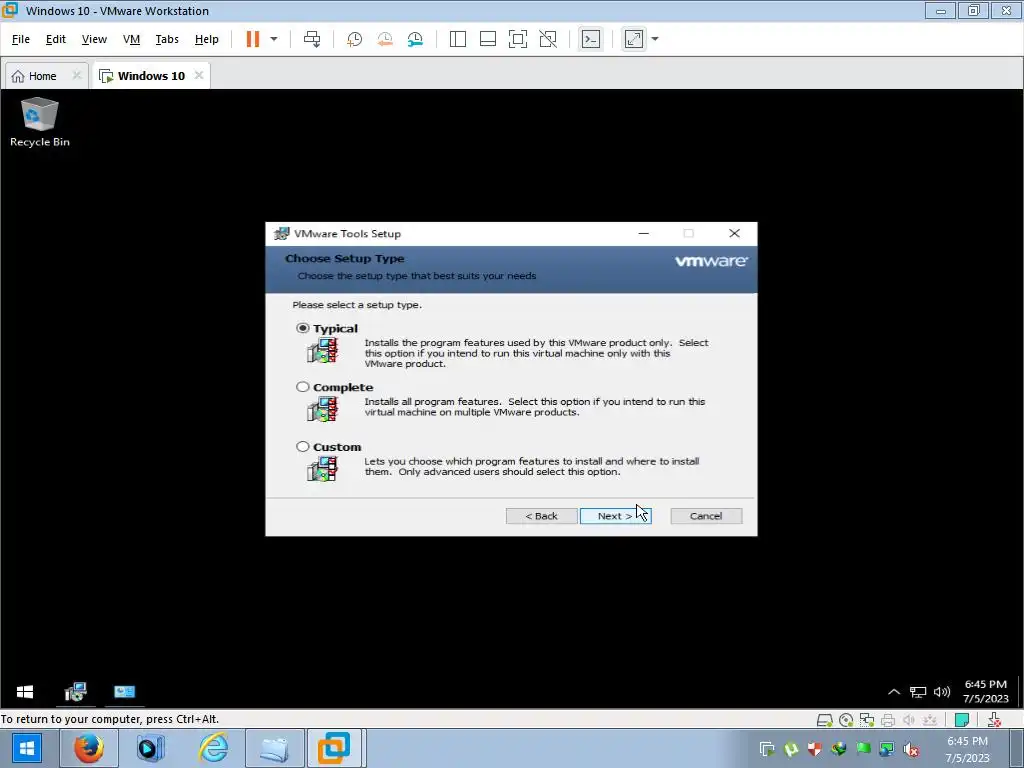1024x768 pixels.
Task: Click VMware Workstation host taskbar icon
Action: tap(334, 748)
